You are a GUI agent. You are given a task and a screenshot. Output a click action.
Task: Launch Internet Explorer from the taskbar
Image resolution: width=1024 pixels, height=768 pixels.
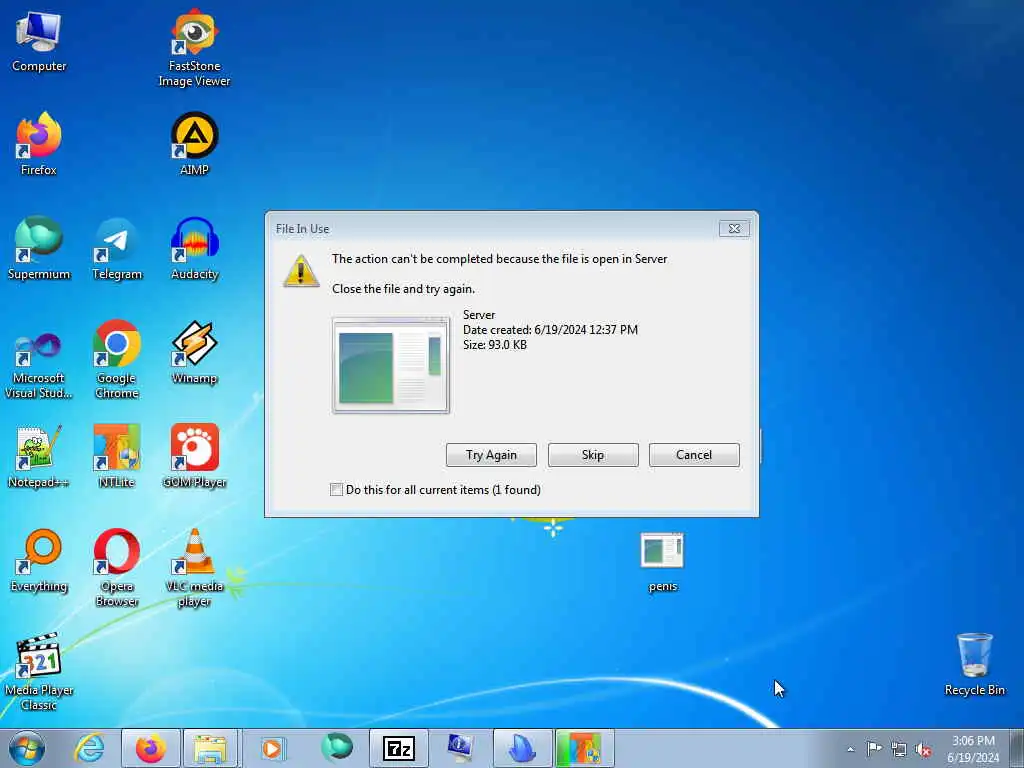89,748
